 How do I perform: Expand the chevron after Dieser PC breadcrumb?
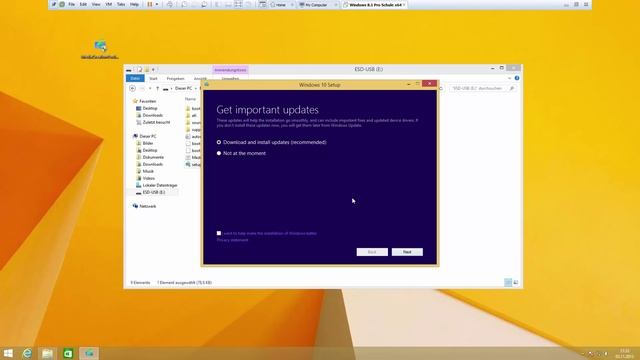(x=196, y=88)
